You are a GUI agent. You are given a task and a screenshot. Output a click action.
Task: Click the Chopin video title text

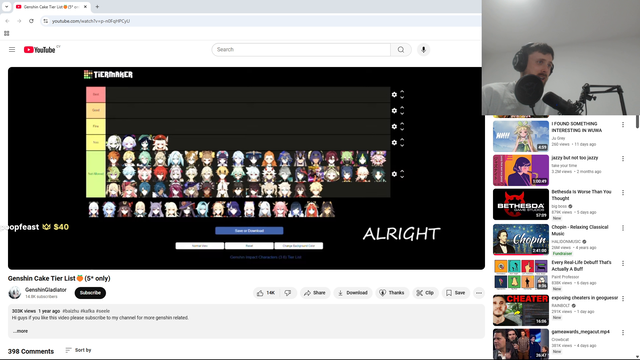click(580, 230)
